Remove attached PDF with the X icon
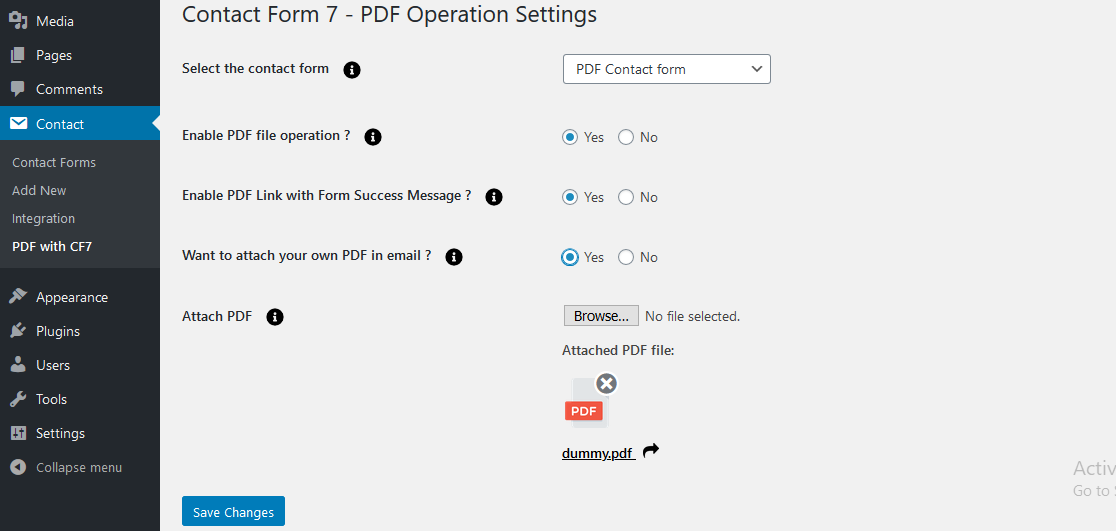The width and height of the screenshot is (1116, 531). tap(606, 383)
